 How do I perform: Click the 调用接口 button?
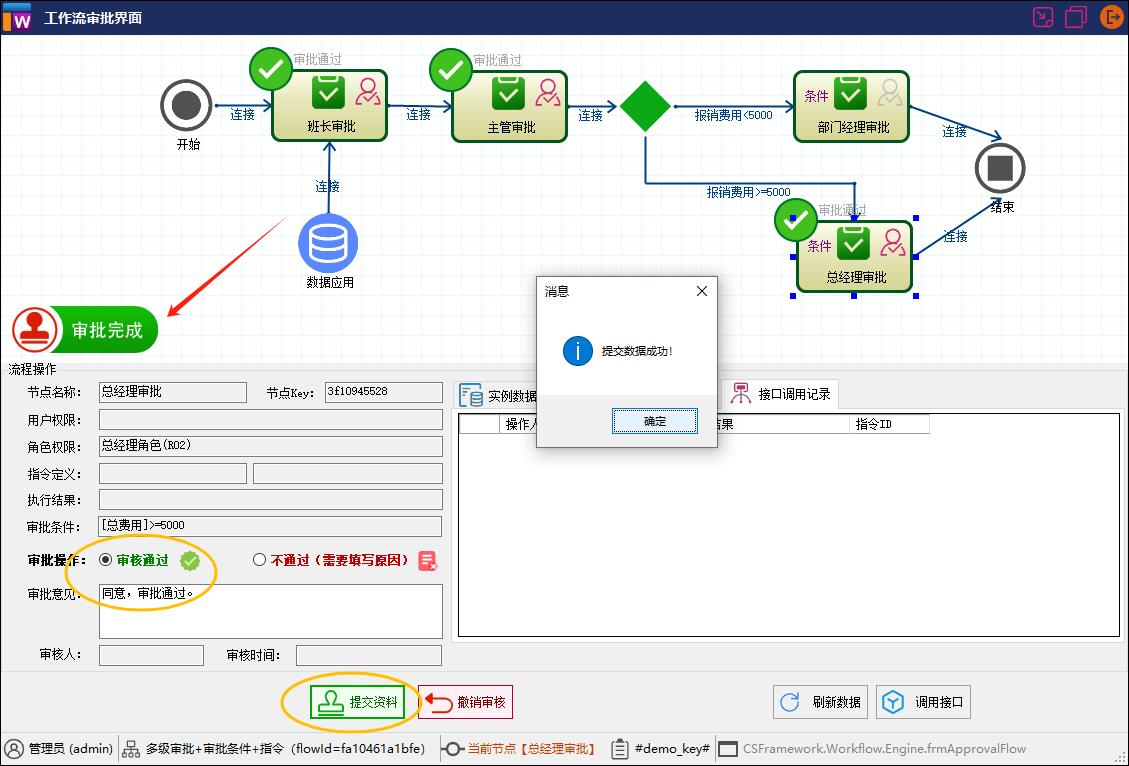pyautogui.click(x=922, y=701)
